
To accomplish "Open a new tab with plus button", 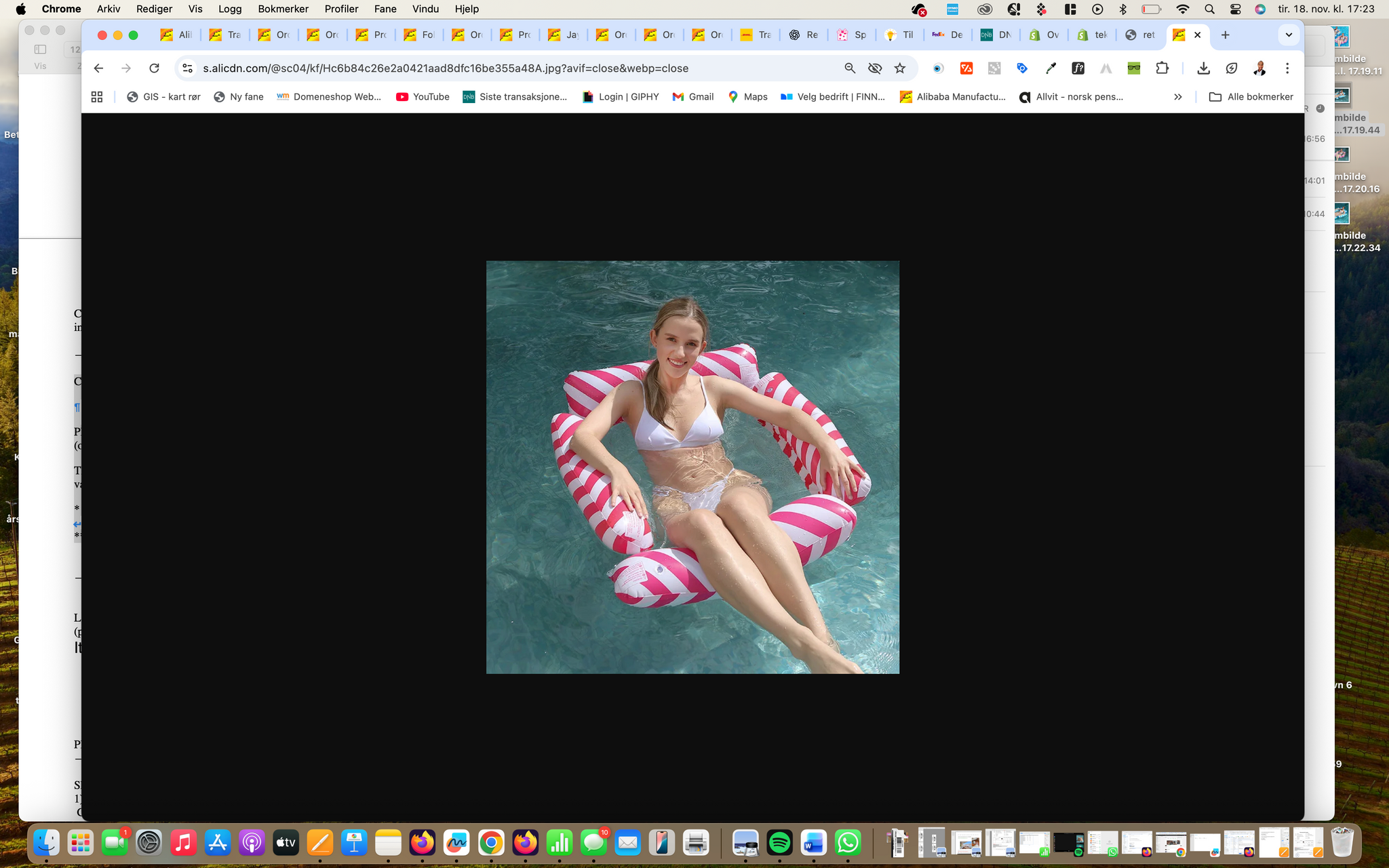I will [1225, 35].
